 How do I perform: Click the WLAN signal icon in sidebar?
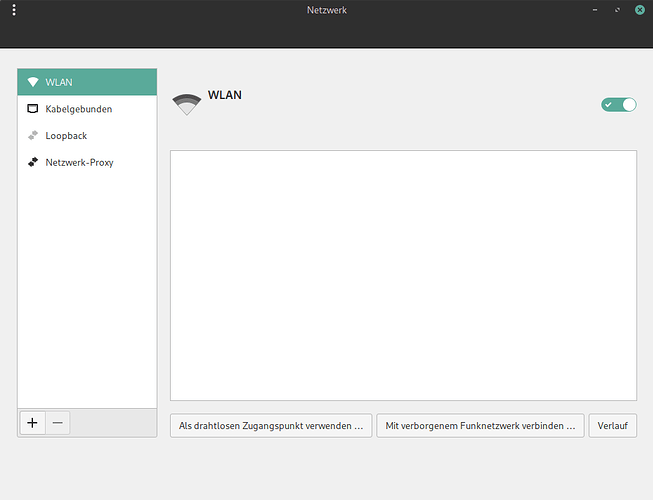[x=33, y=82]
